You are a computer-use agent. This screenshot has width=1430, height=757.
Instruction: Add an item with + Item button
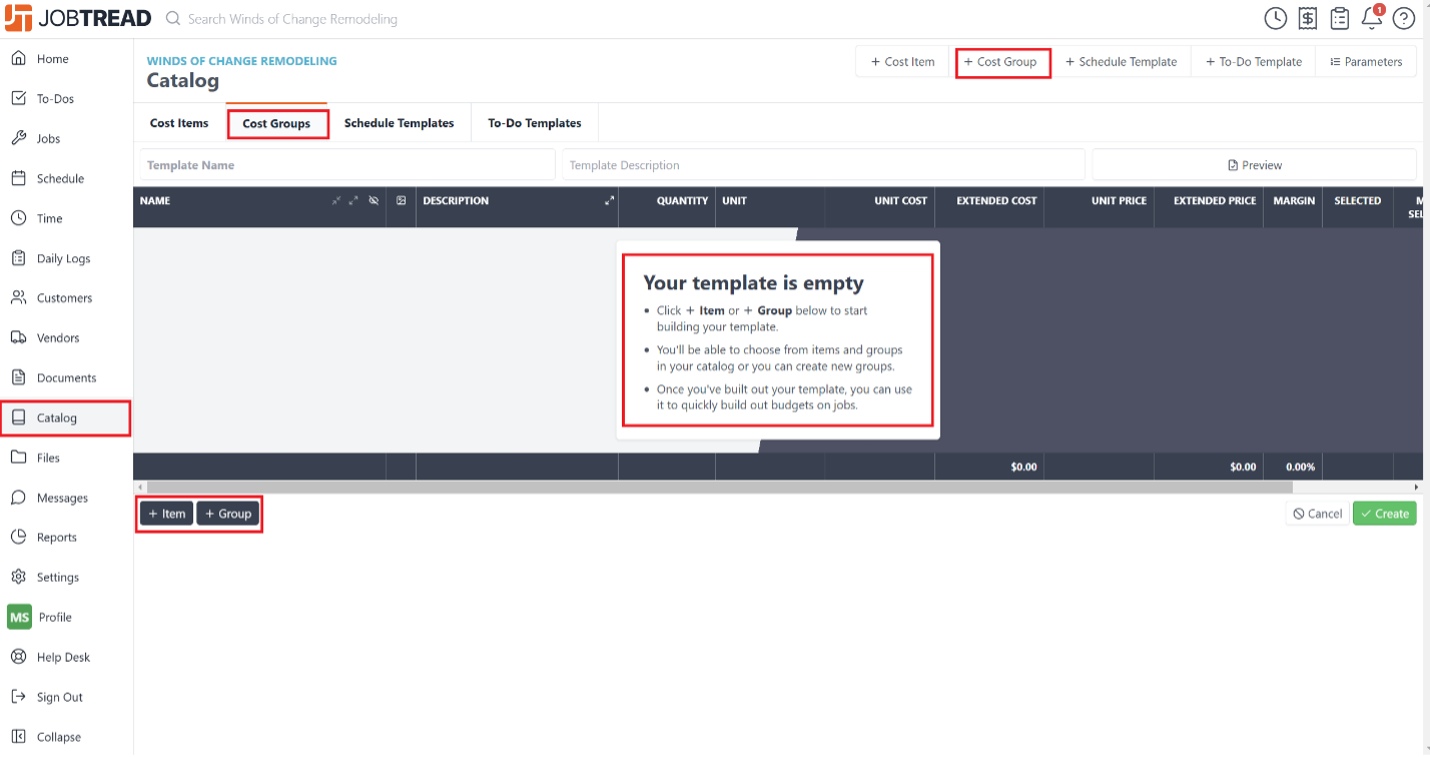pyautogui.click(x=166, y=514)
